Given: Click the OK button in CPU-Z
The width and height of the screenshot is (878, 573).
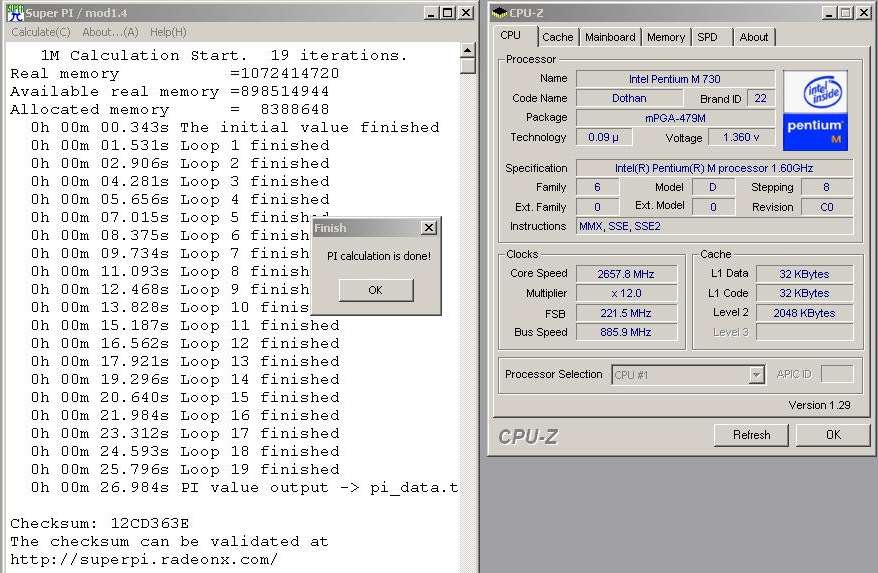Looking at the screenshot, I should tap(833, 435).
